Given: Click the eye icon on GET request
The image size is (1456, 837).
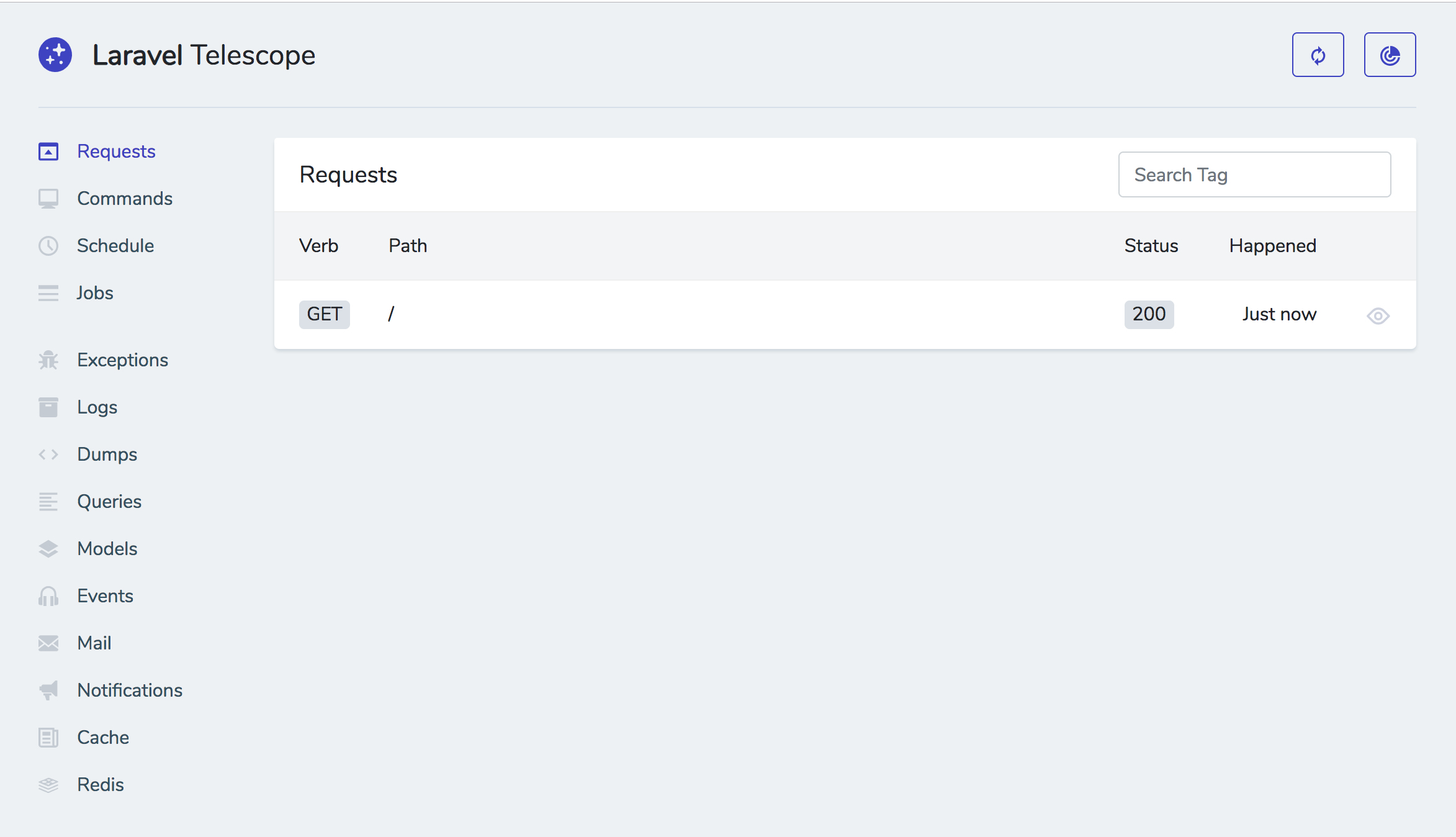Looking at the screenshot, I should [1378, 315].
